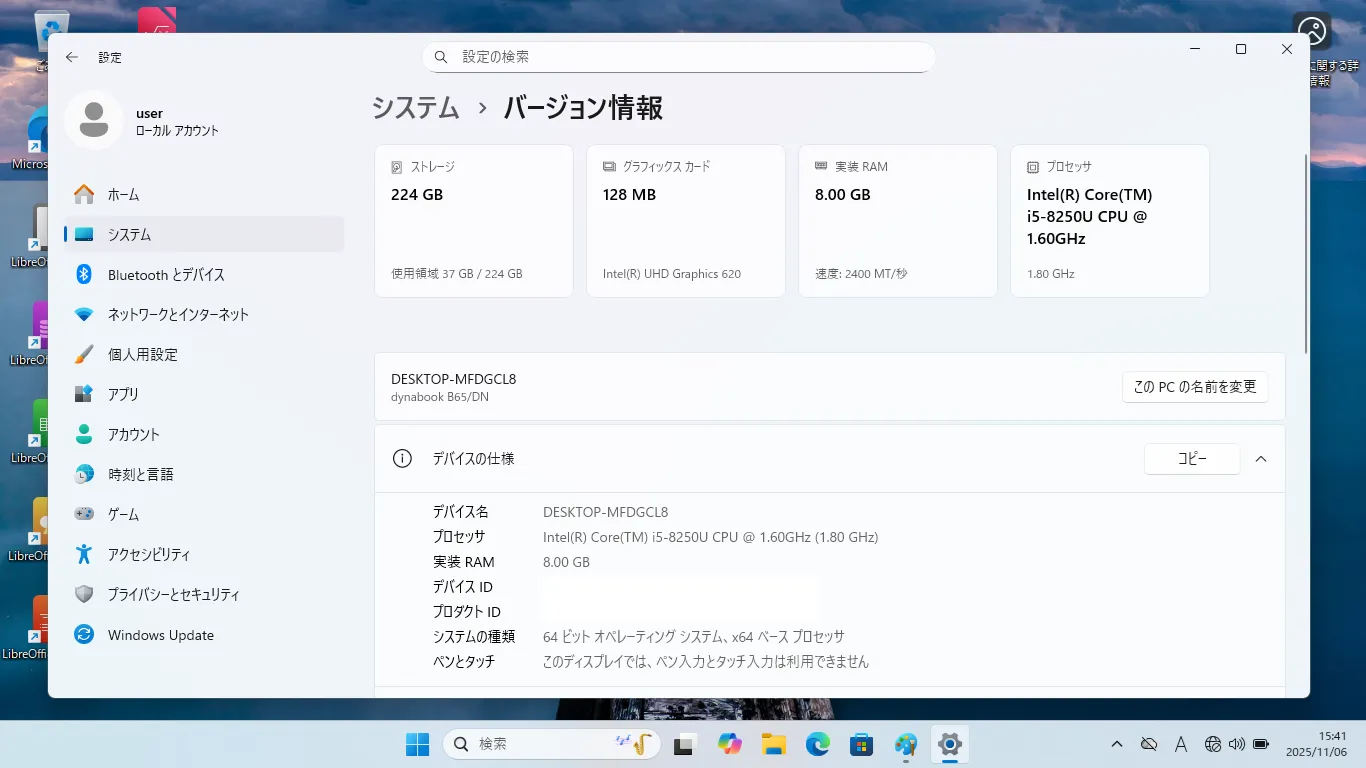Copy device specs with コピー button

coord(1191,459)
